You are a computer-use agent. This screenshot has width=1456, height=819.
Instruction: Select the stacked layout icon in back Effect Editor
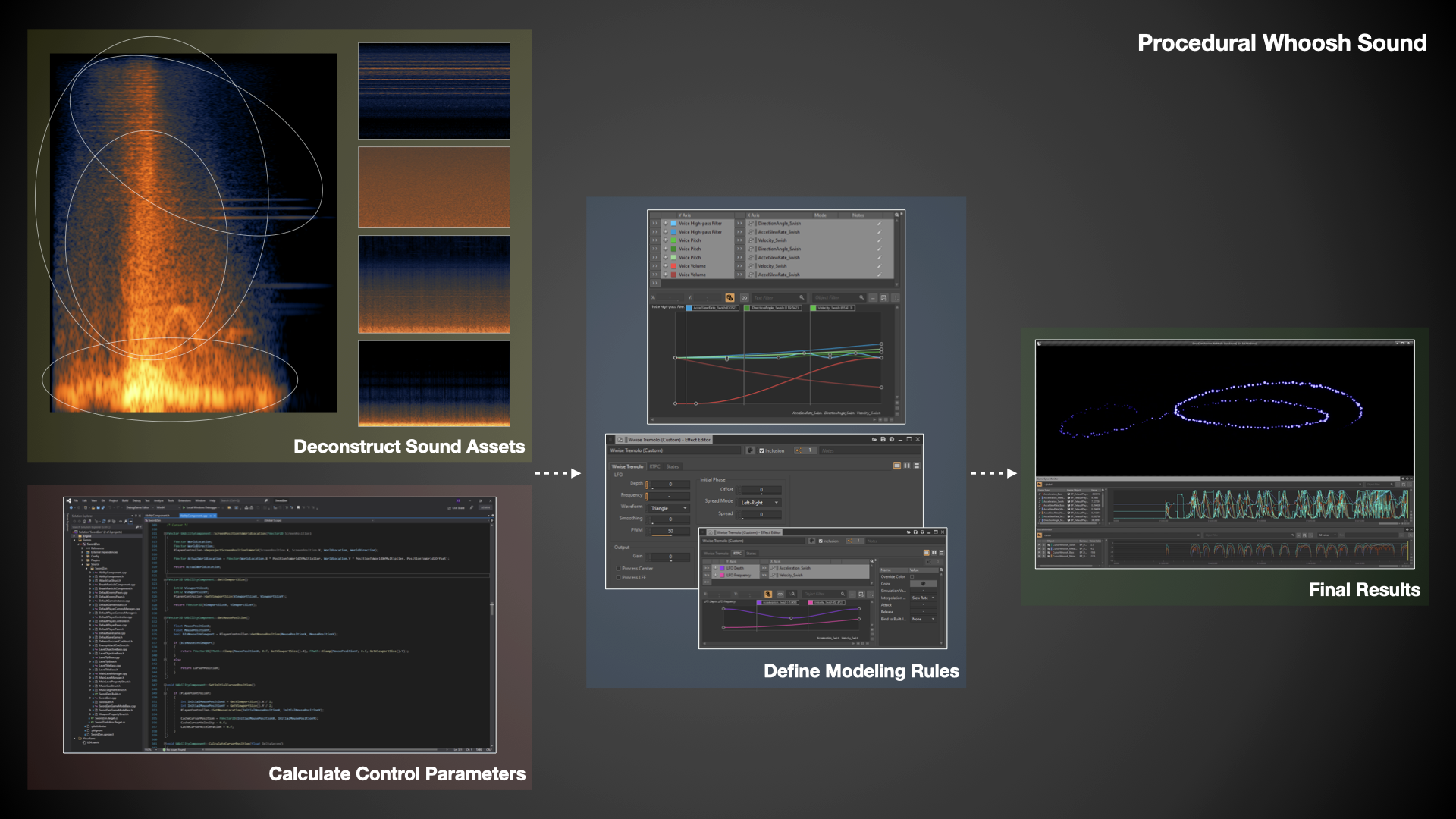[x=917, y=466]
